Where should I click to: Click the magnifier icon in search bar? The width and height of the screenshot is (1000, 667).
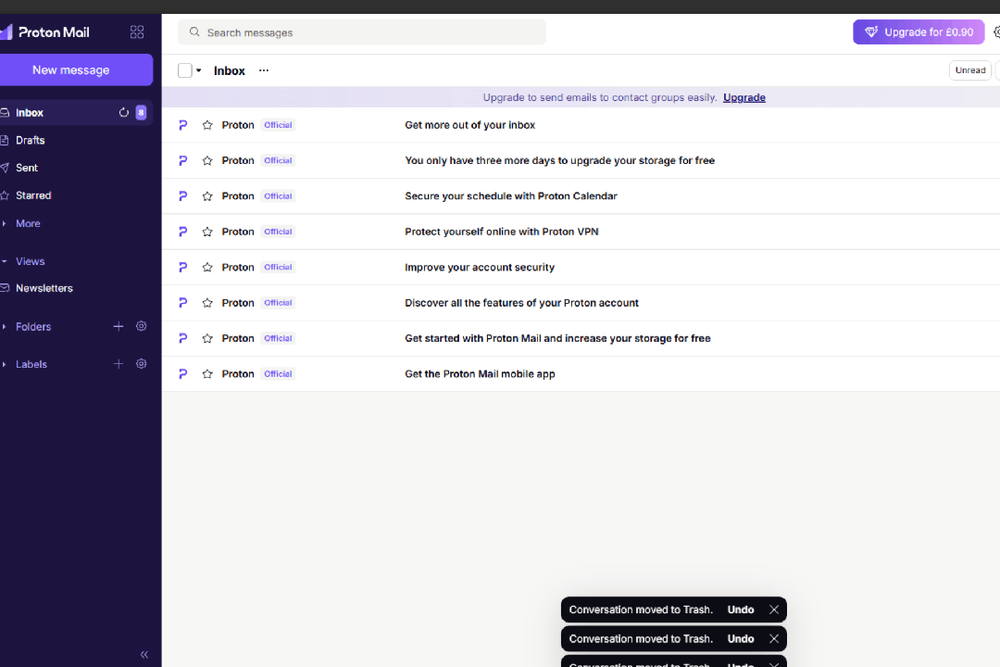pyautogui.click(x=195, y=32)
